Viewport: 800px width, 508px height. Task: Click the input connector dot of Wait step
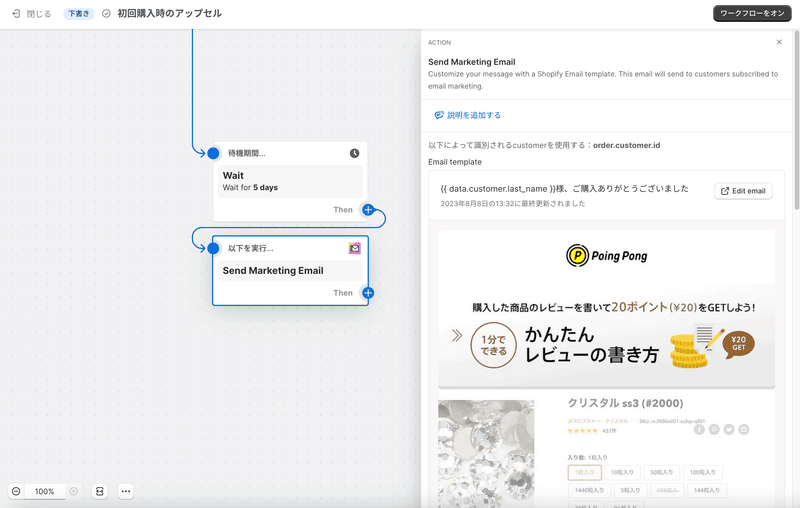point(213,153)
